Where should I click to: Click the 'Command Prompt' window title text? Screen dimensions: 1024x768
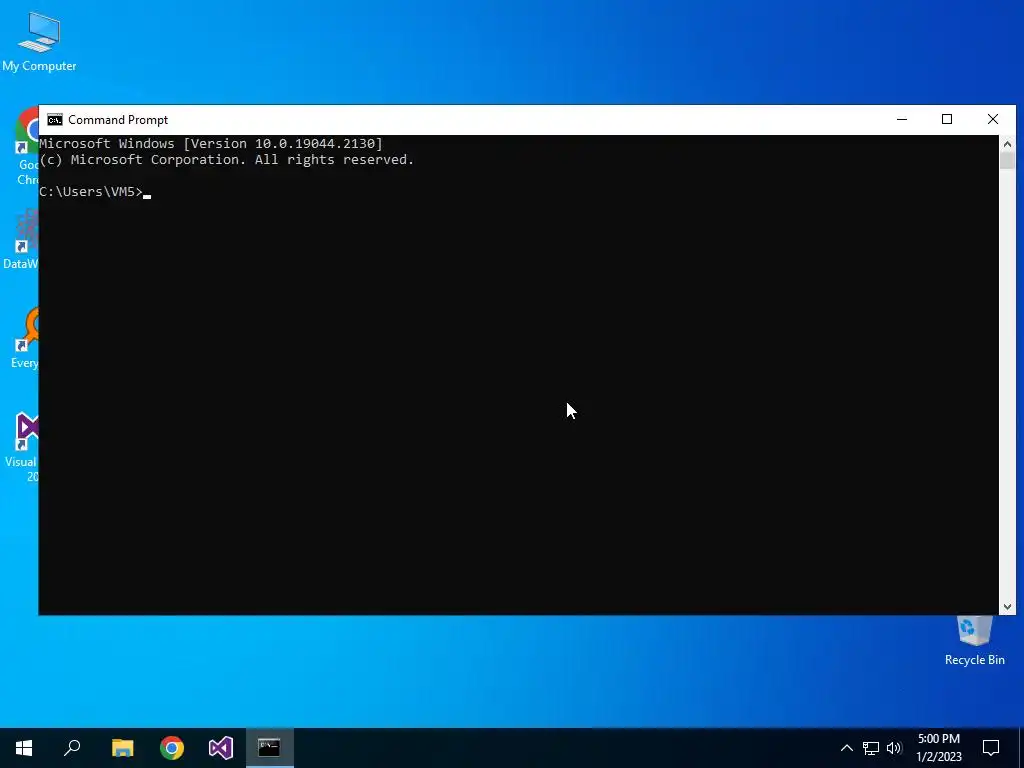[118, 120]
